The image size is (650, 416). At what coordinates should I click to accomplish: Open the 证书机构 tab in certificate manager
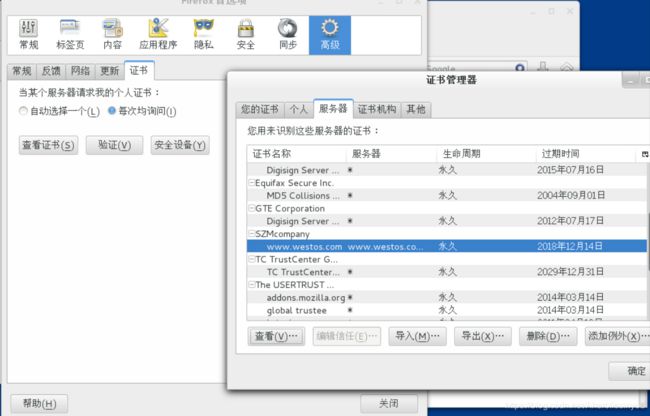(x=377, y=110)
